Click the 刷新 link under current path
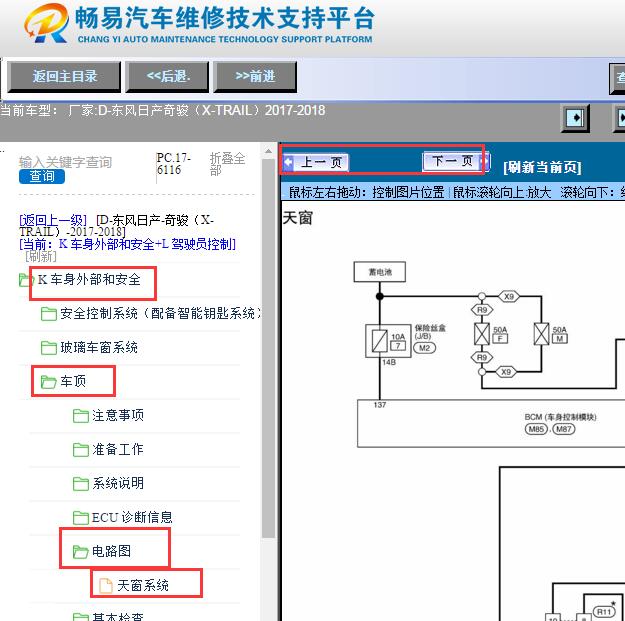Viewport: 625px width, 621px height. [x=41, y=256]
